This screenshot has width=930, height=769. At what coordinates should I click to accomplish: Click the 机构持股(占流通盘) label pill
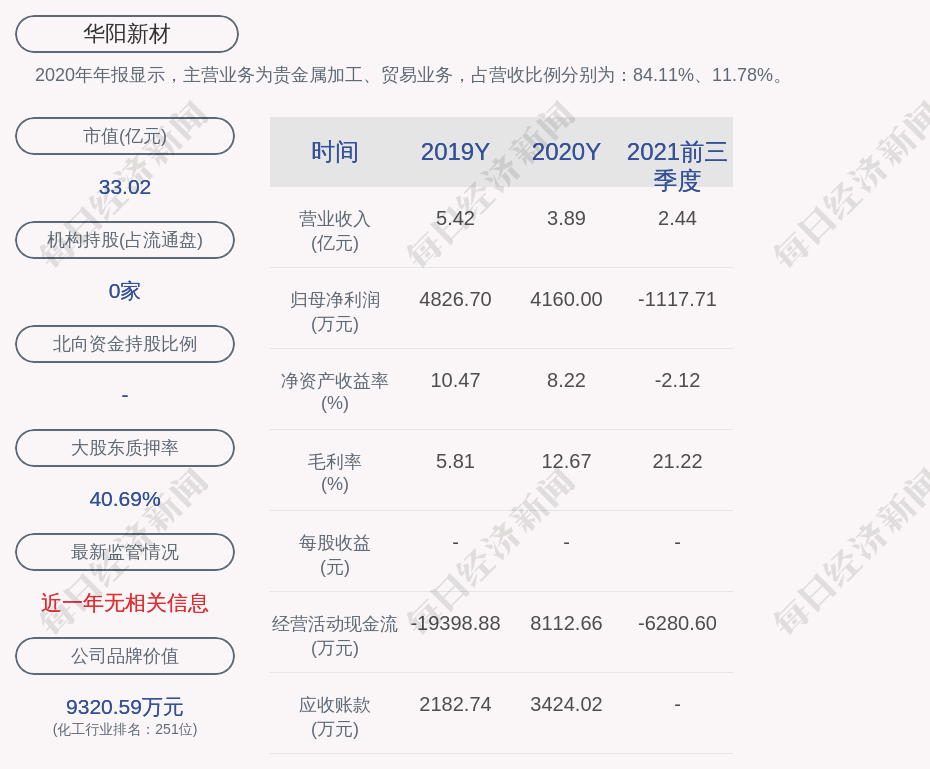[x=125, y=240]
